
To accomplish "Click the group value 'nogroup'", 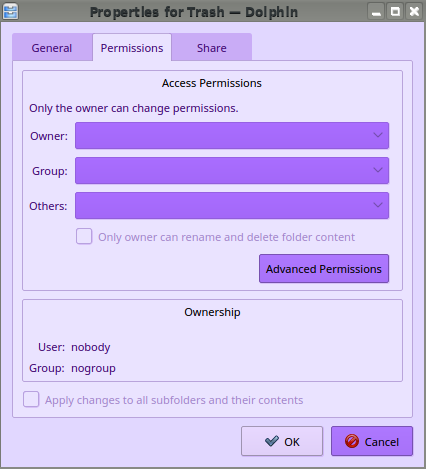I will tap(93, 369).
